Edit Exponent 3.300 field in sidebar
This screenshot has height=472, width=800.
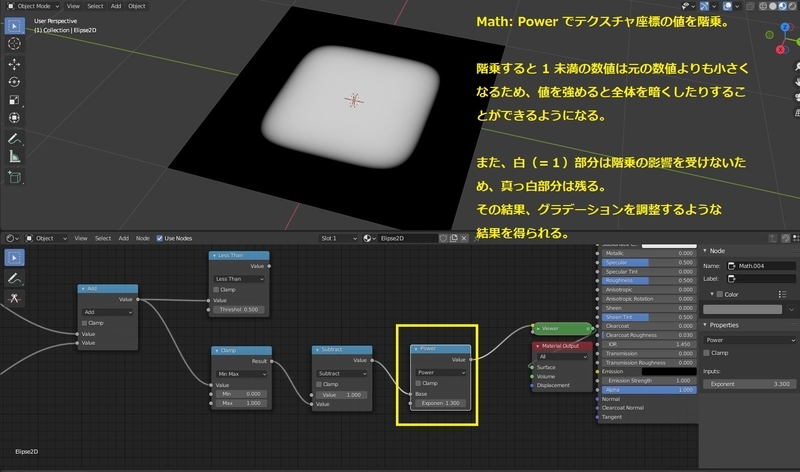click(x=749, y=384)
